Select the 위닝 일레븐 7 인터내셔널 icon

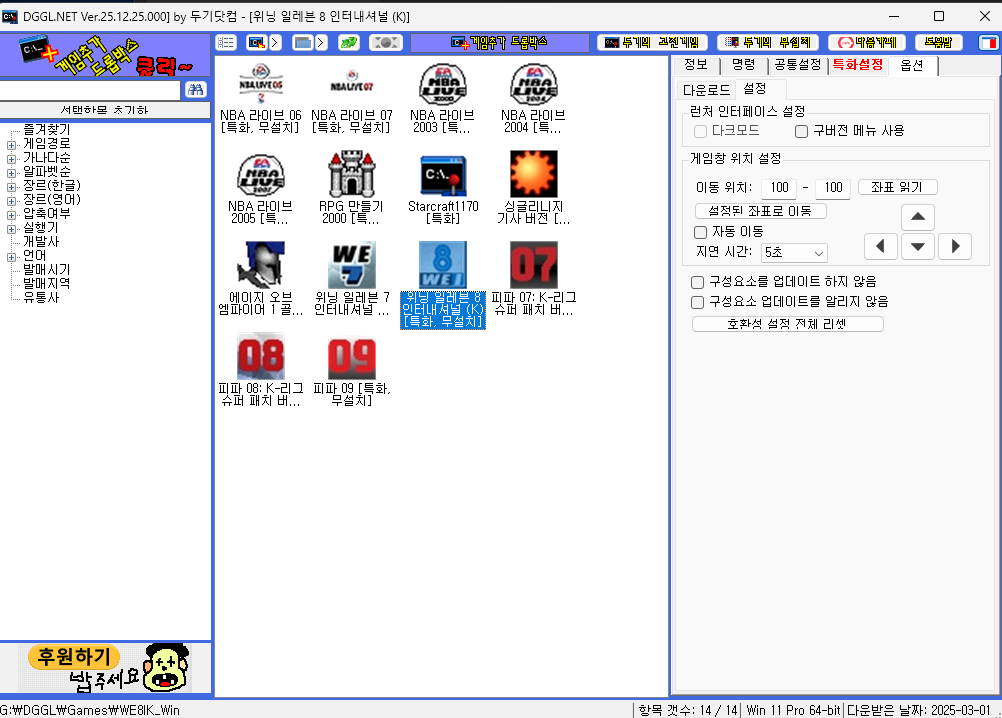(x=351, y=265)
